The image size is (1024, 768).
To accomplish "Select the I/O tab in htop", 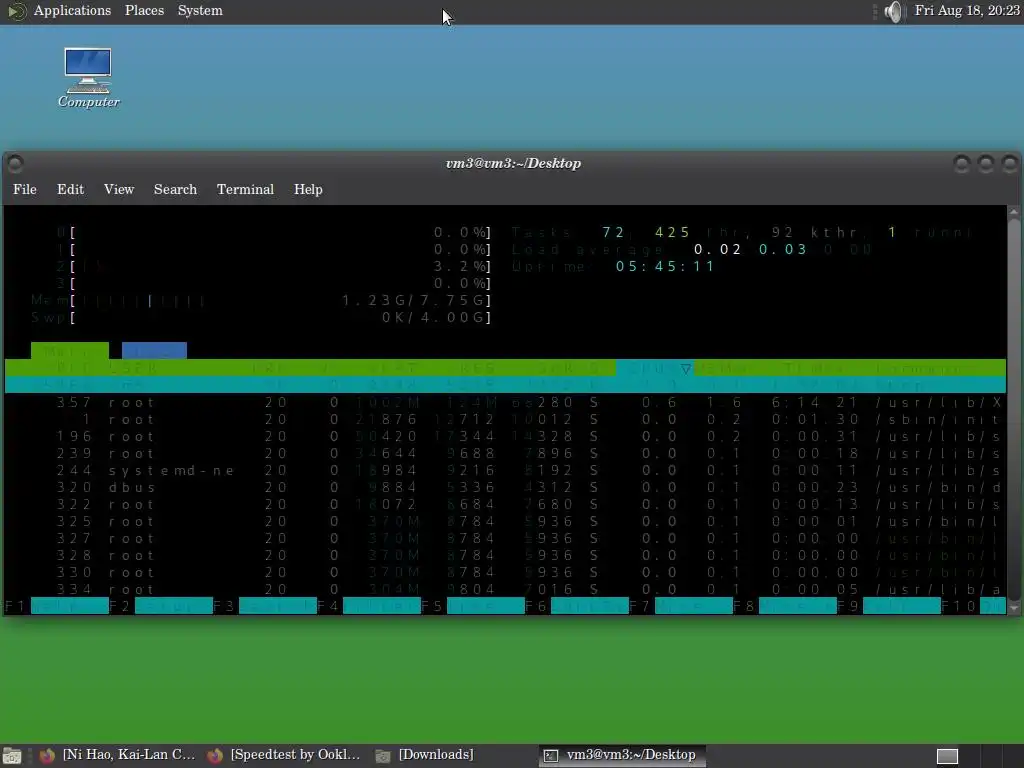I will pyautogui.click(x=154, y=351).
